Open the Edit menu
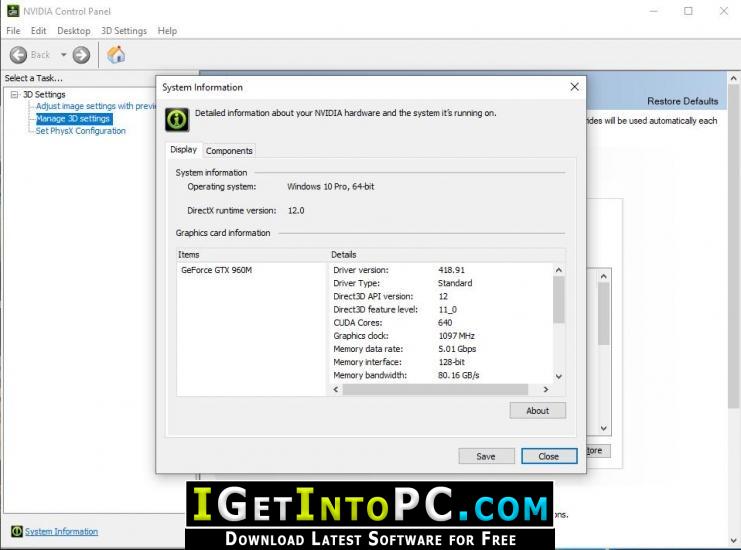Viewport: 741px width, 550px height. pyautogui.click(x=38, y=31)
